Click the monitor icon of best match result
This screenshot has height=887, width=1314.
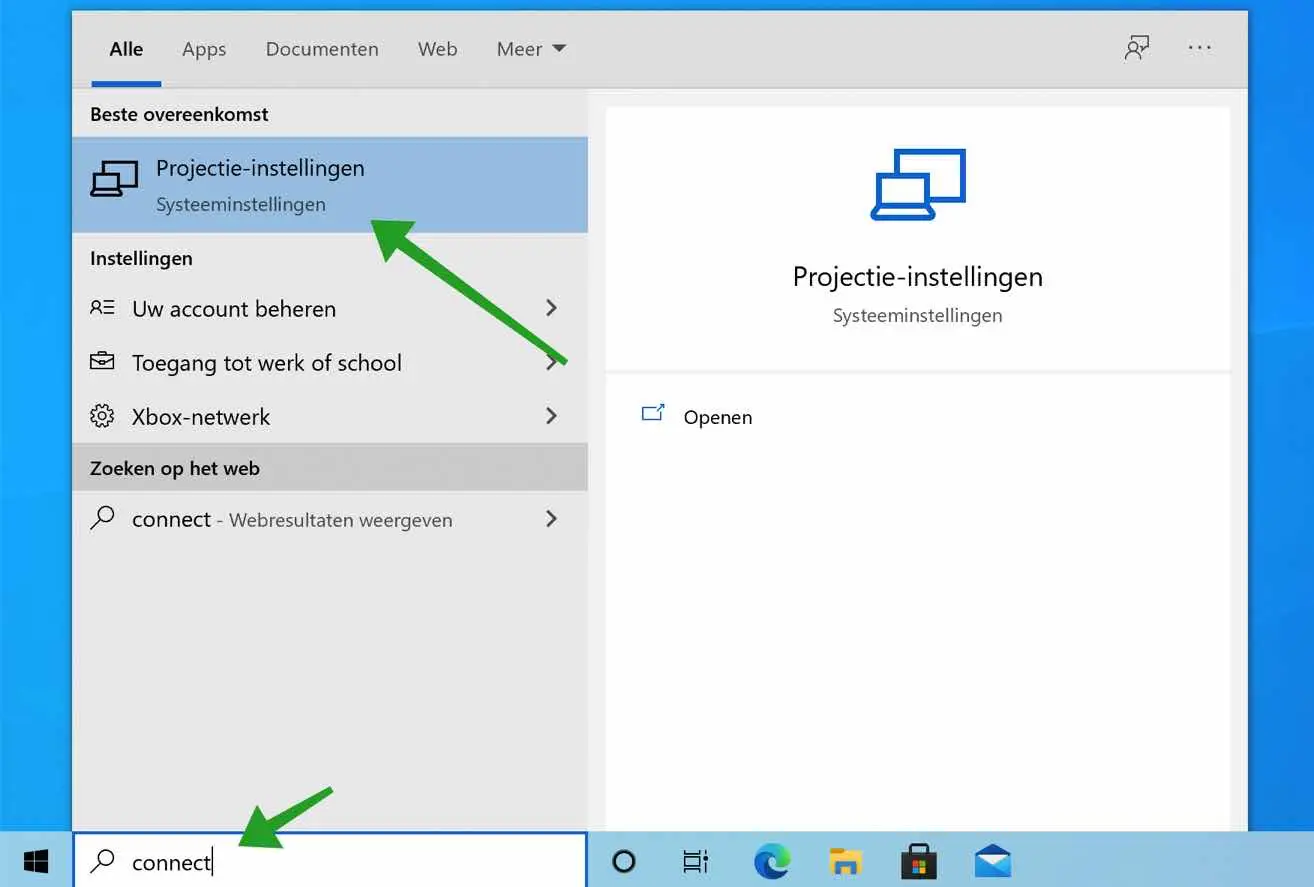tap(114, 180)
